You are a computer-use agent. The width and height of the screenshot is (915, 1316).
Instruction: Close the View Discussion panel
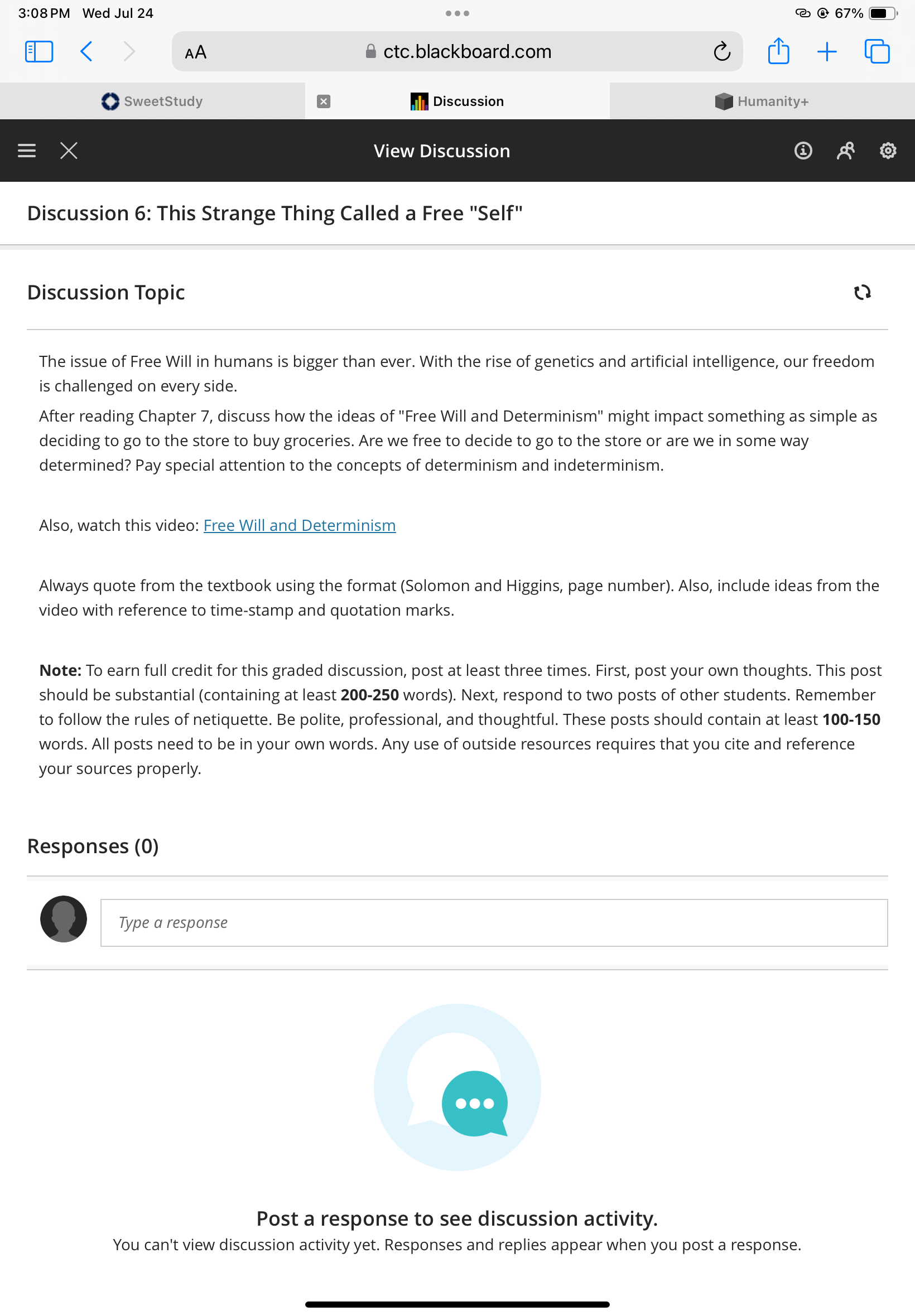click(x=69, y=151)
